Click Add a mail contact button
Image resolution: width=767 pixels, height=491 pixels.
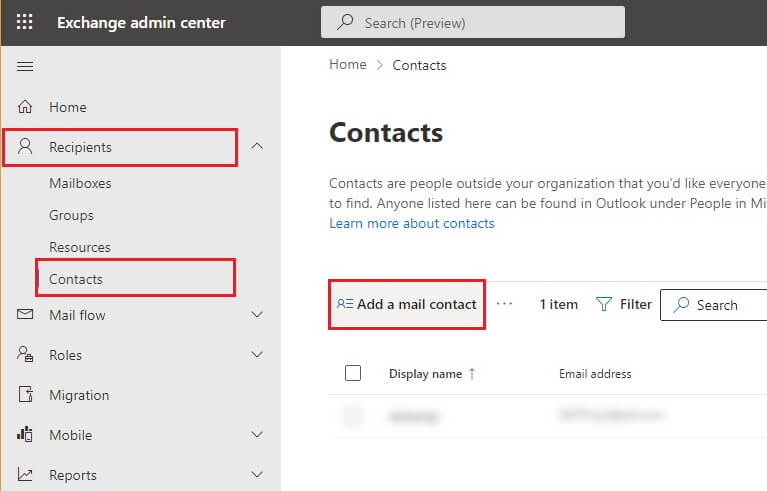(x=407, y=304)
